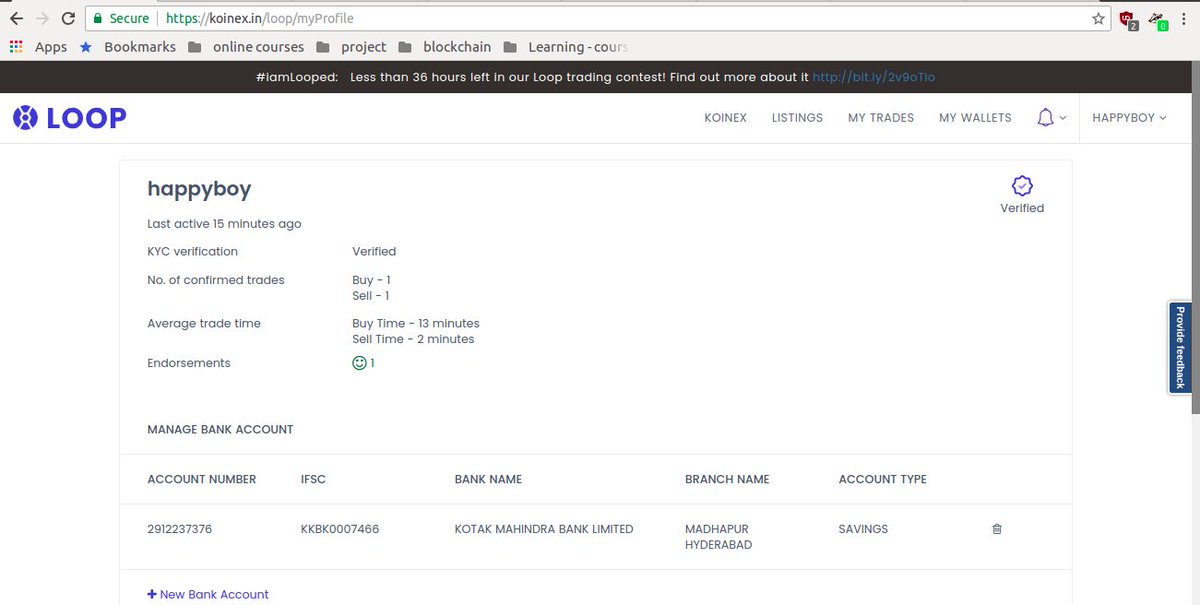The width and height of the screenshot is (1200, 605).
Task: Delete the Kotak bank account with trash icon
Action: click(997, 529)
